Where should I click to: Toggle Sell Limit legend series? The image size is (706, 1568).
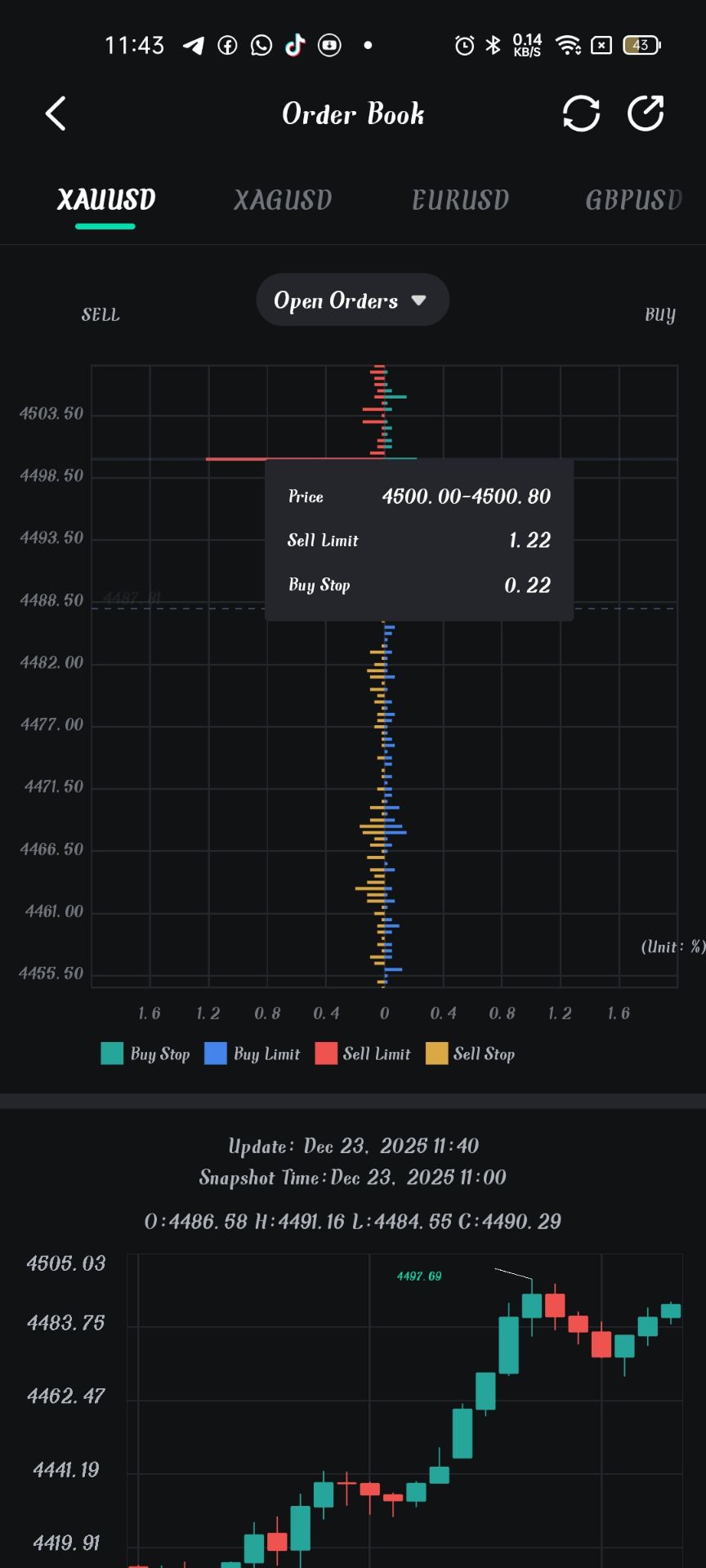(363, 1053)
